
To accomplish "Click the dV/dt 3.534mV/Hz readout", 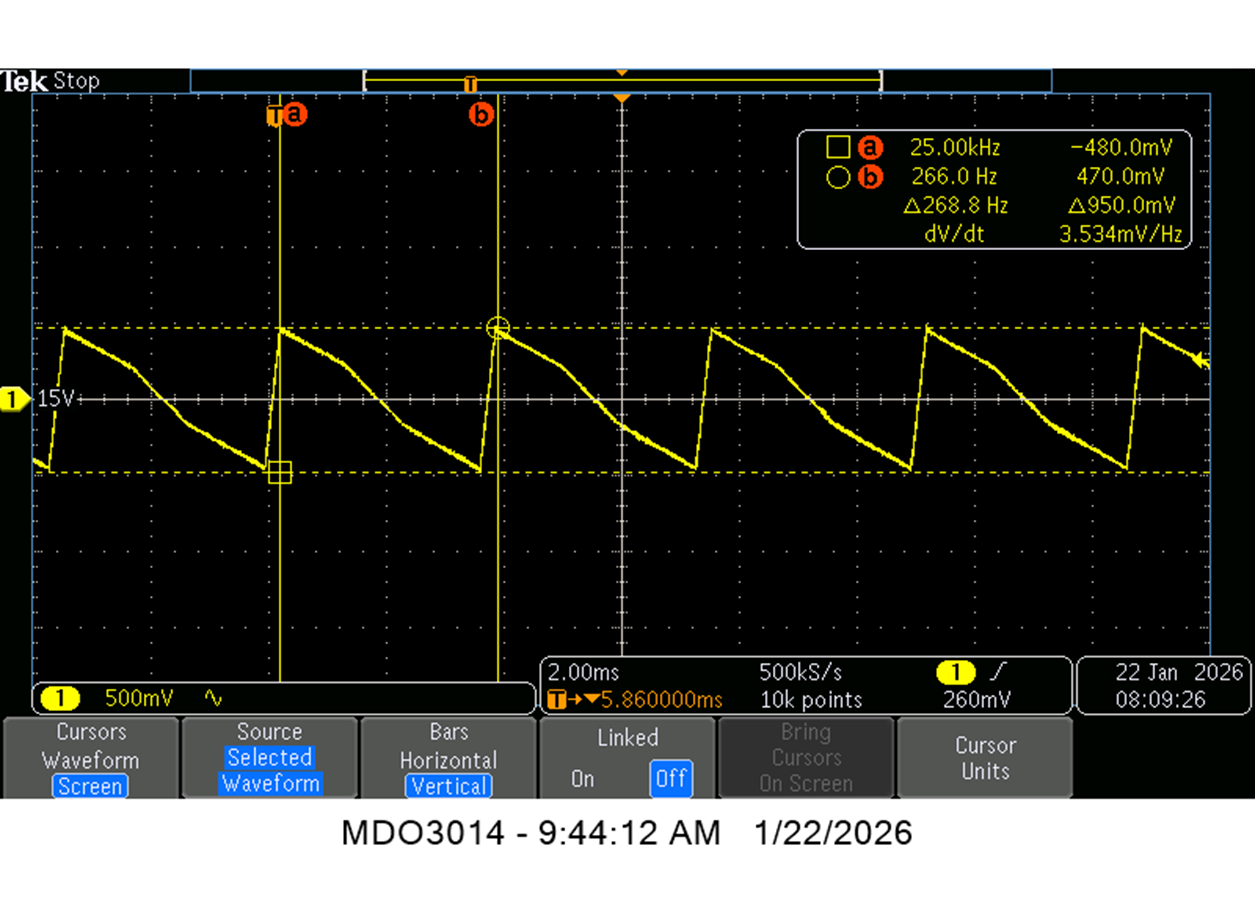I will (x=1052, y=235).
